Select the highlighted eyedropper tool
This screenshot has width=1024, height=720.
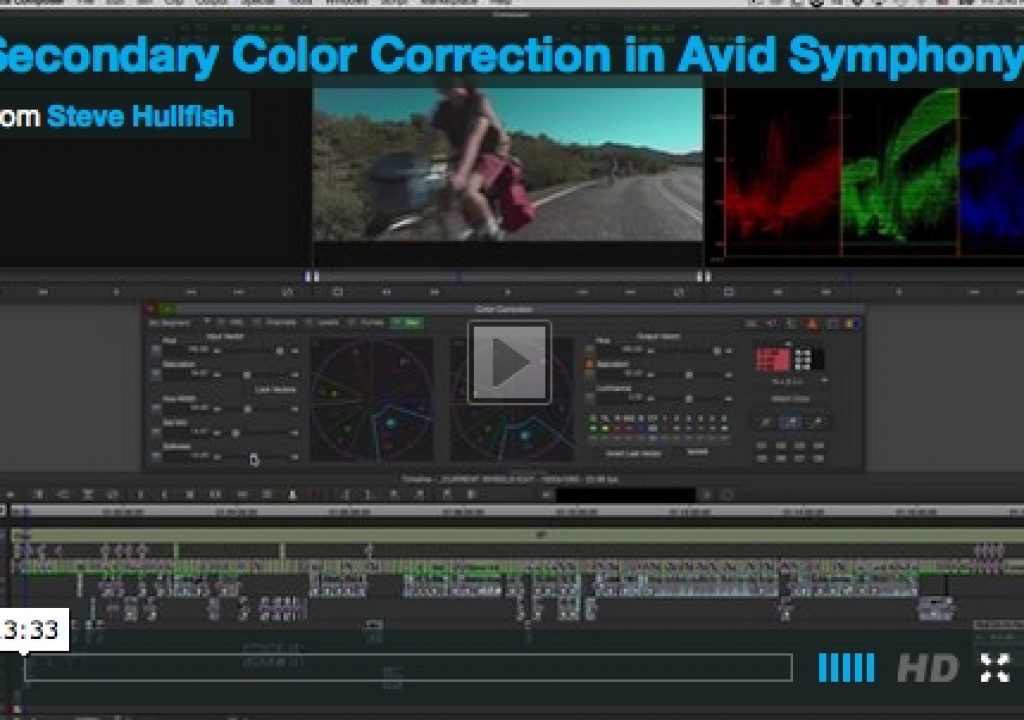(x=791, y=423)
